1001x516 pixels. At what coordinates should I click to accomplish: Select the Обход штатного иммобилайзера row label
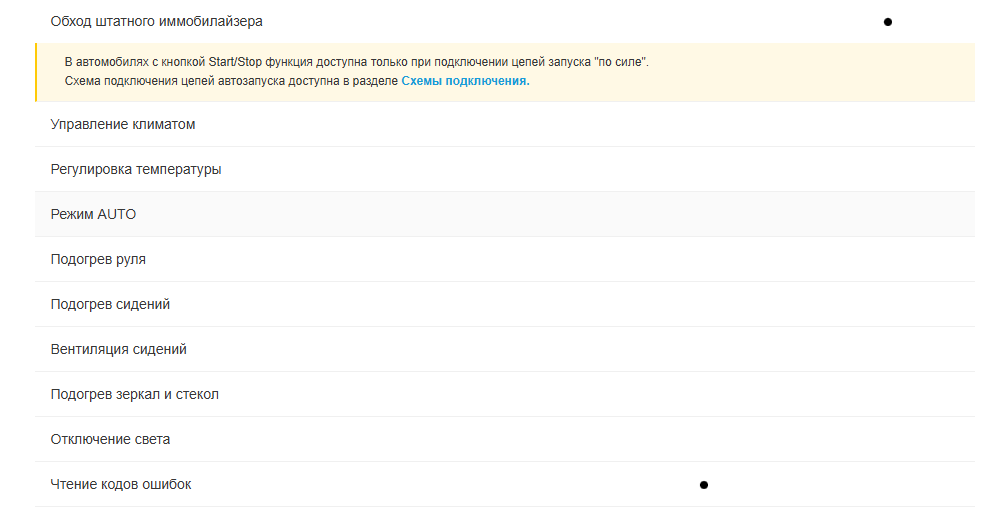(x=156, y=21)
